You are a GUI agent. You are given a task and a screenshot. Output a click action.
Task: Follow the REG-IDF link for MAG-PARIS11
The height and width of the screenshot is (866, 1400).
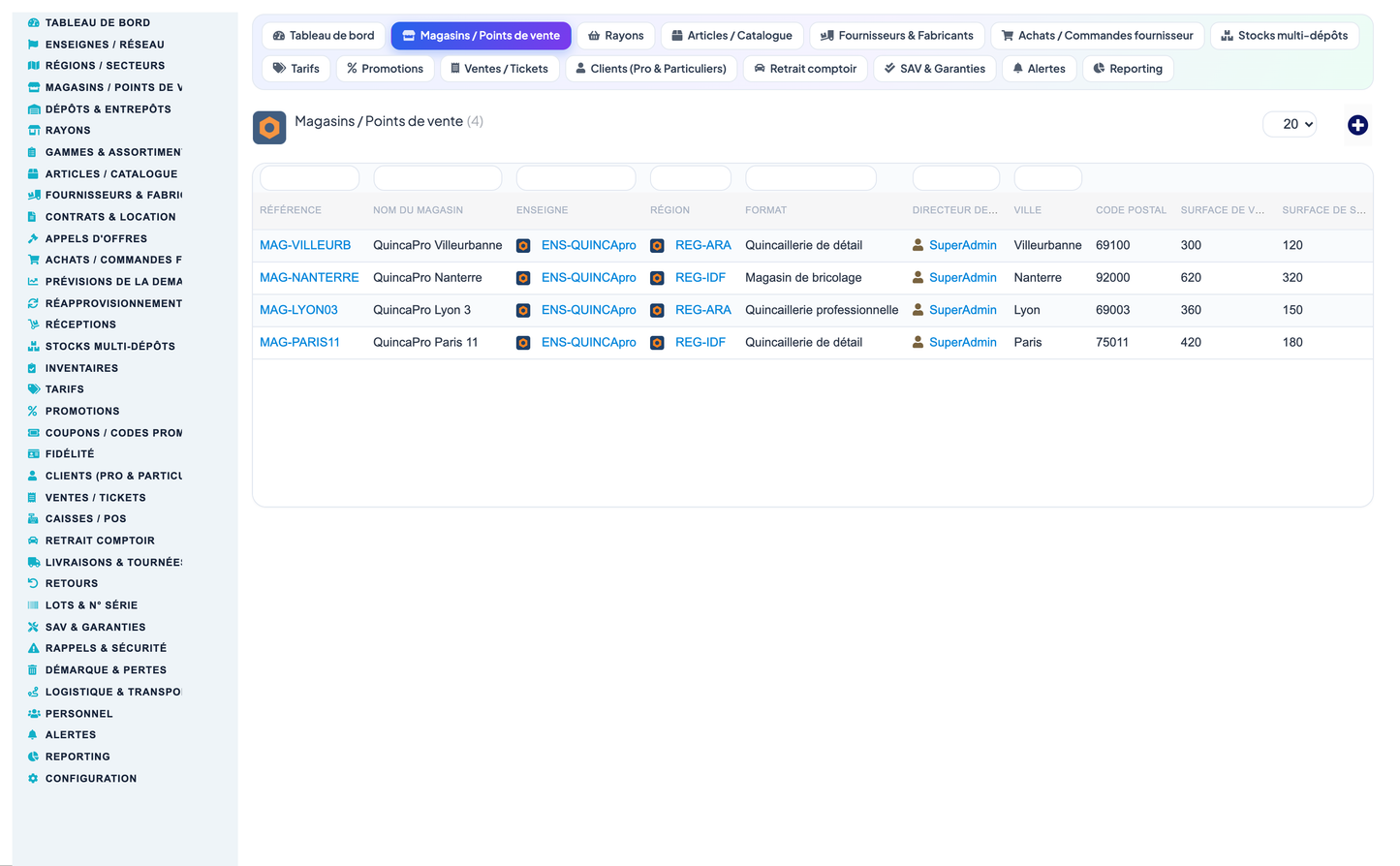(700, 343)
